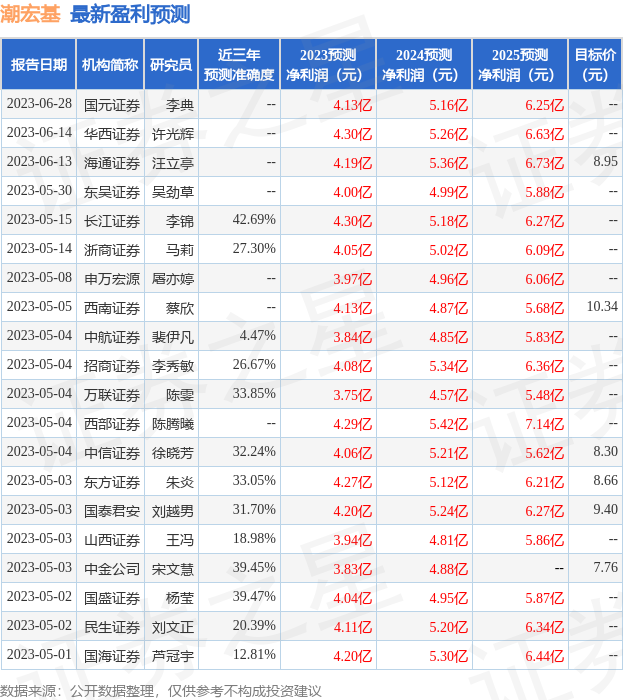Click the 数据来源 disclaimer footer text
Screen dimensions: 623x700
tap(161, 691)
